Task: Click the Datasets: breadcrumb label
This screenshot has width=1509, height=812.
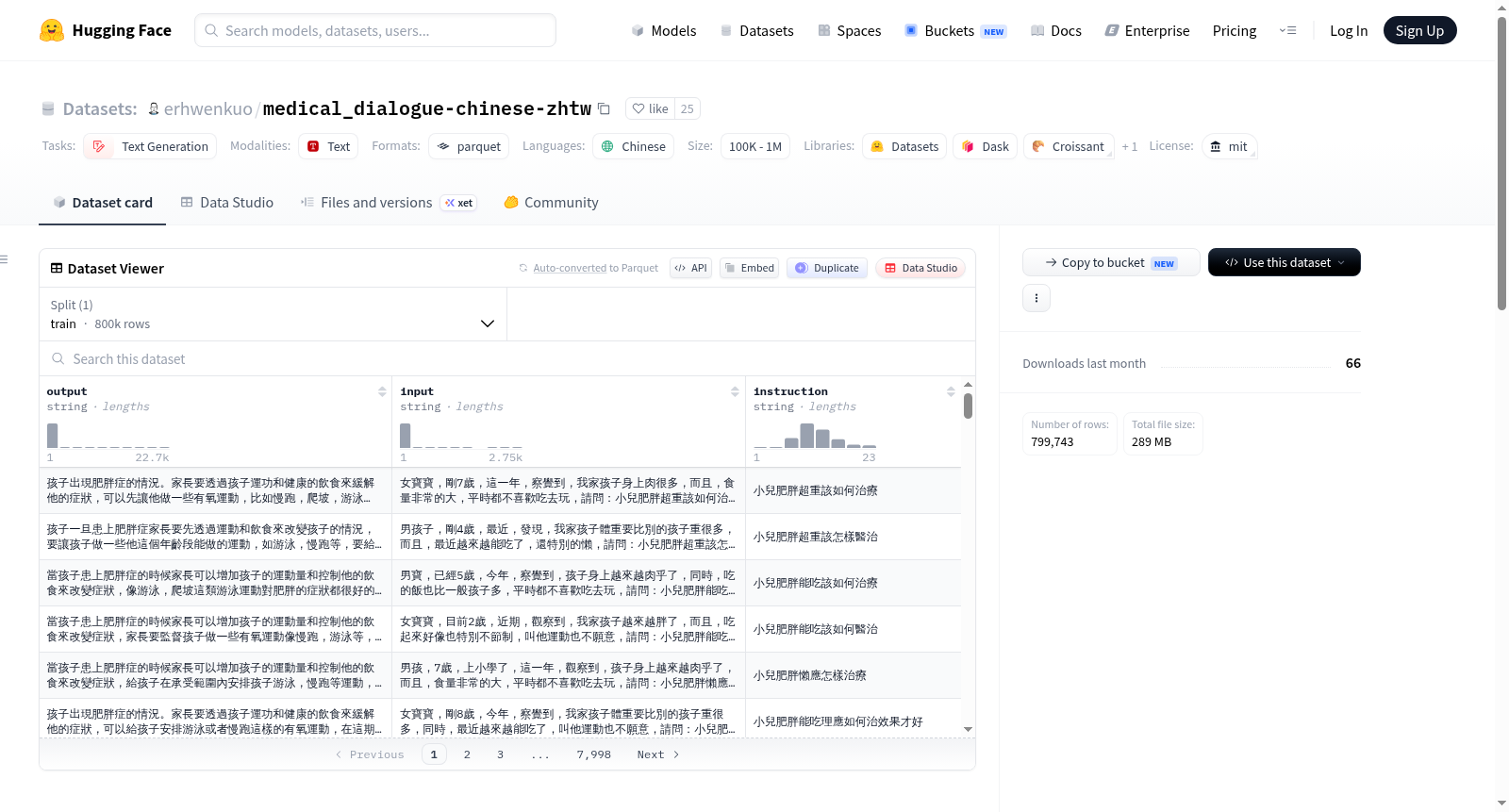Action: tap(100, 108)
